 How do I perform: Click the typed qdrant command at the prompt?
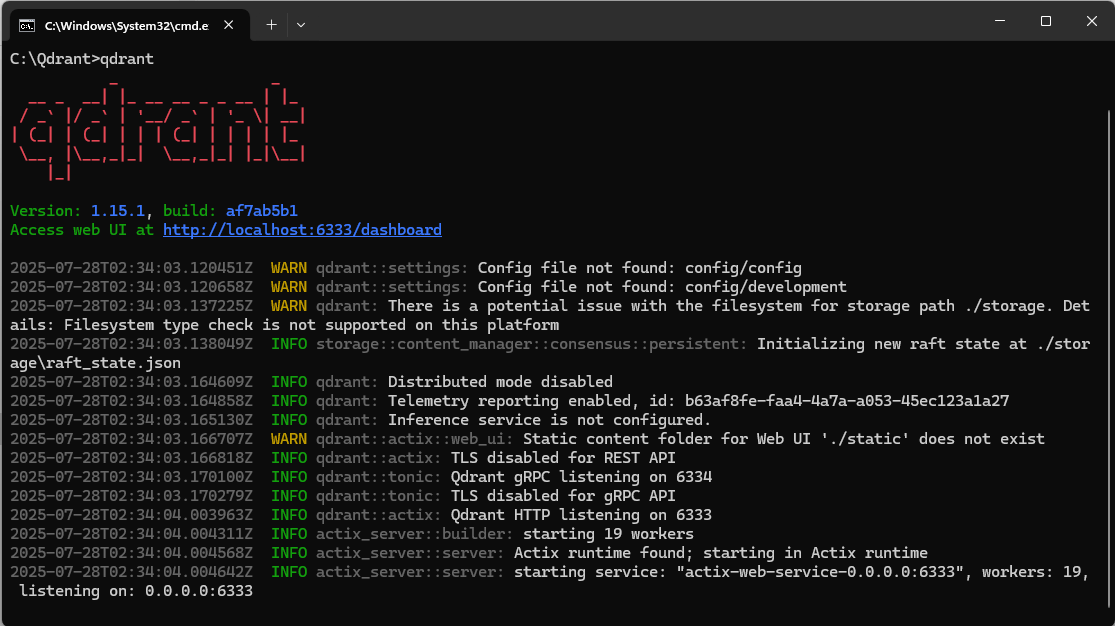click(x=127, y=59)
